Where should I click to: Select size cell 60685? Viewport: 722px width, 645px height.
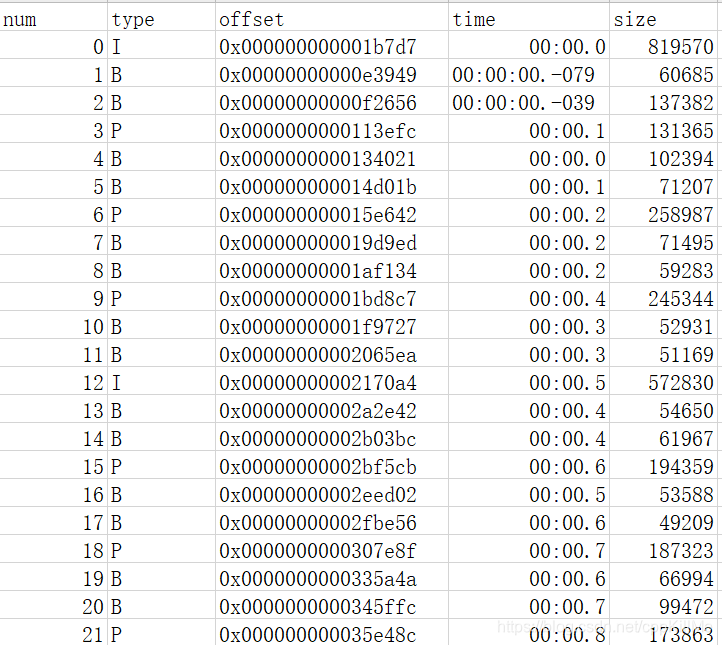point(663,75)
